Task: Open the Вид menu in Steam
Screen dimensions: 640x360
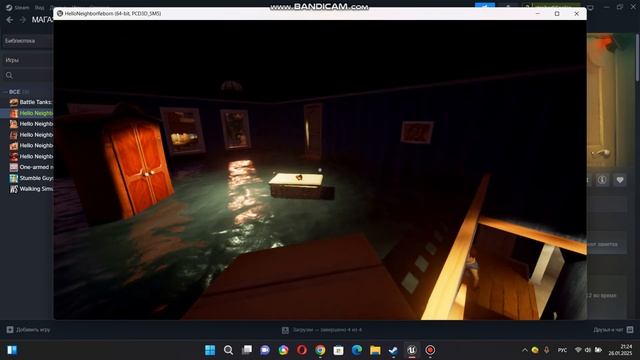Action: 40,7
